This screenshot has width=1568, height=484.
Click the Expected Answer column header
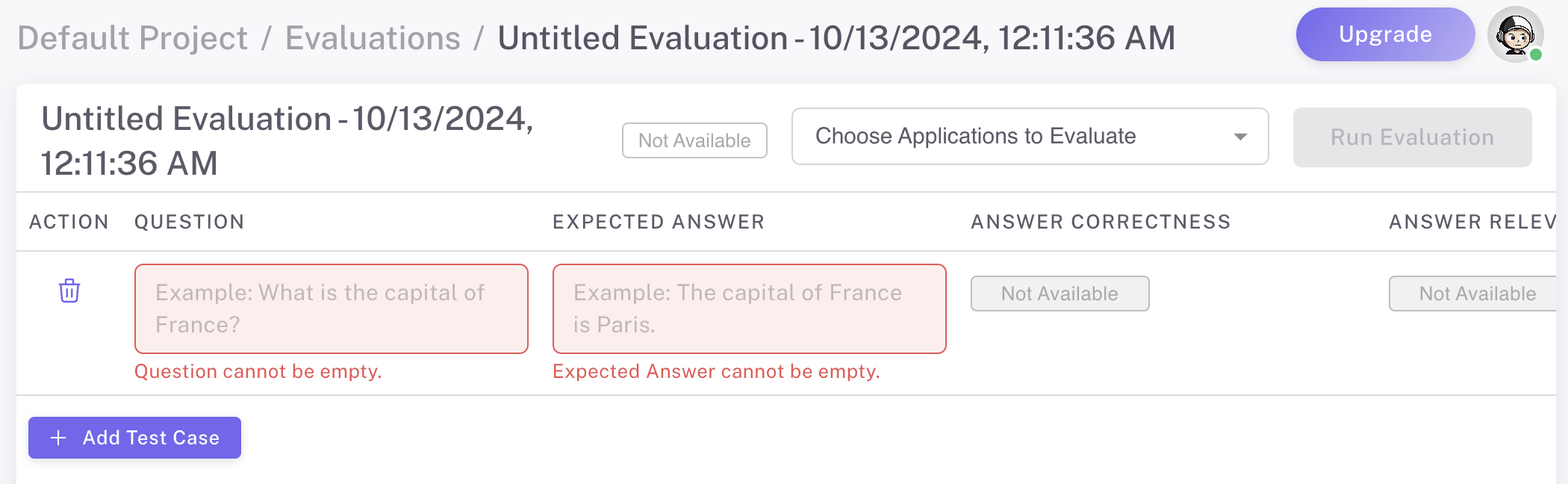pos(658,222)
